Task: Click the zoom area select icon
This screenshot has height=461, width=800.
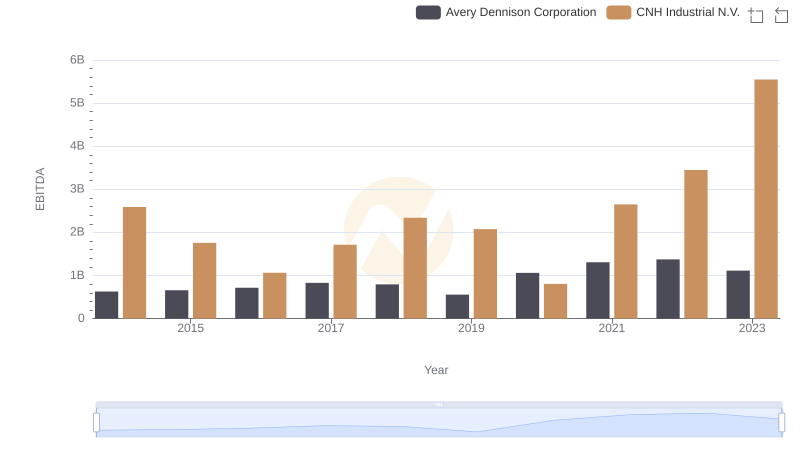Action: pos(756,15)
